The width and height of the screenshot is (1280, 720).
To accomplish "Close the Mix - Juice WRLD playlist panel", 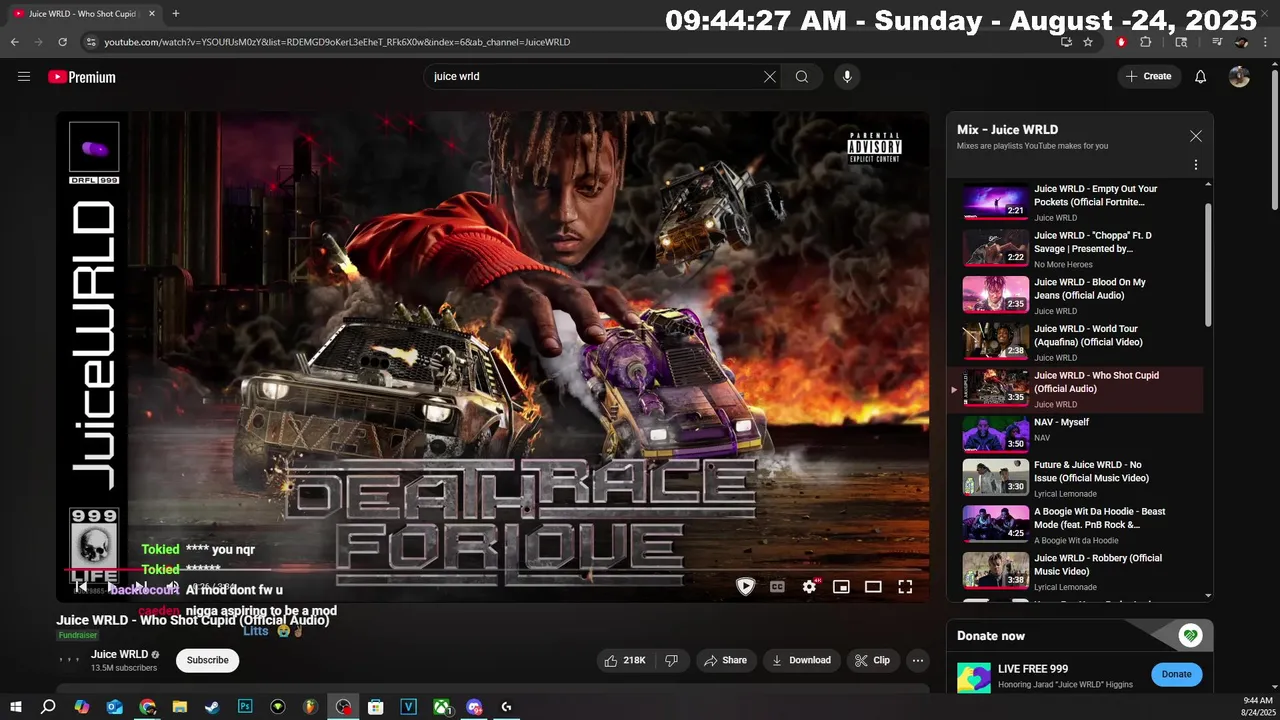I will [x=1196, y=136].
